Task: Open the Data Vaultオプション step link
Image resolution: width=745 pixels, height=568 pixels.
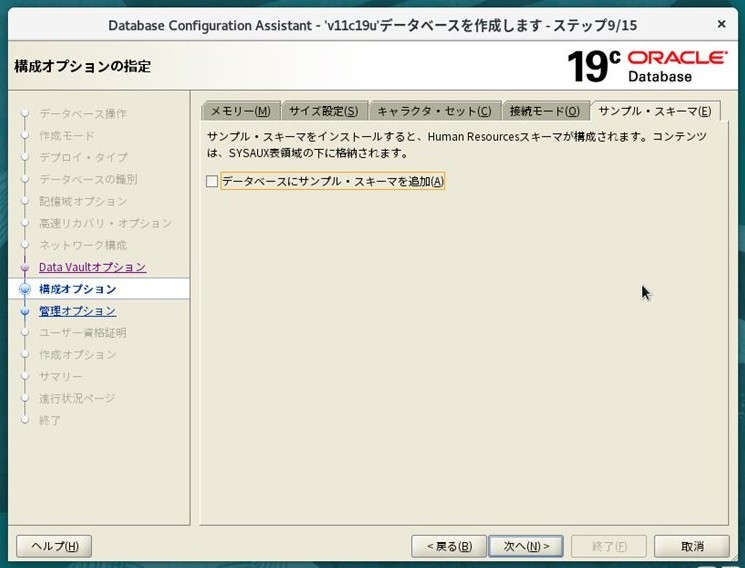Action: [92, 267]
